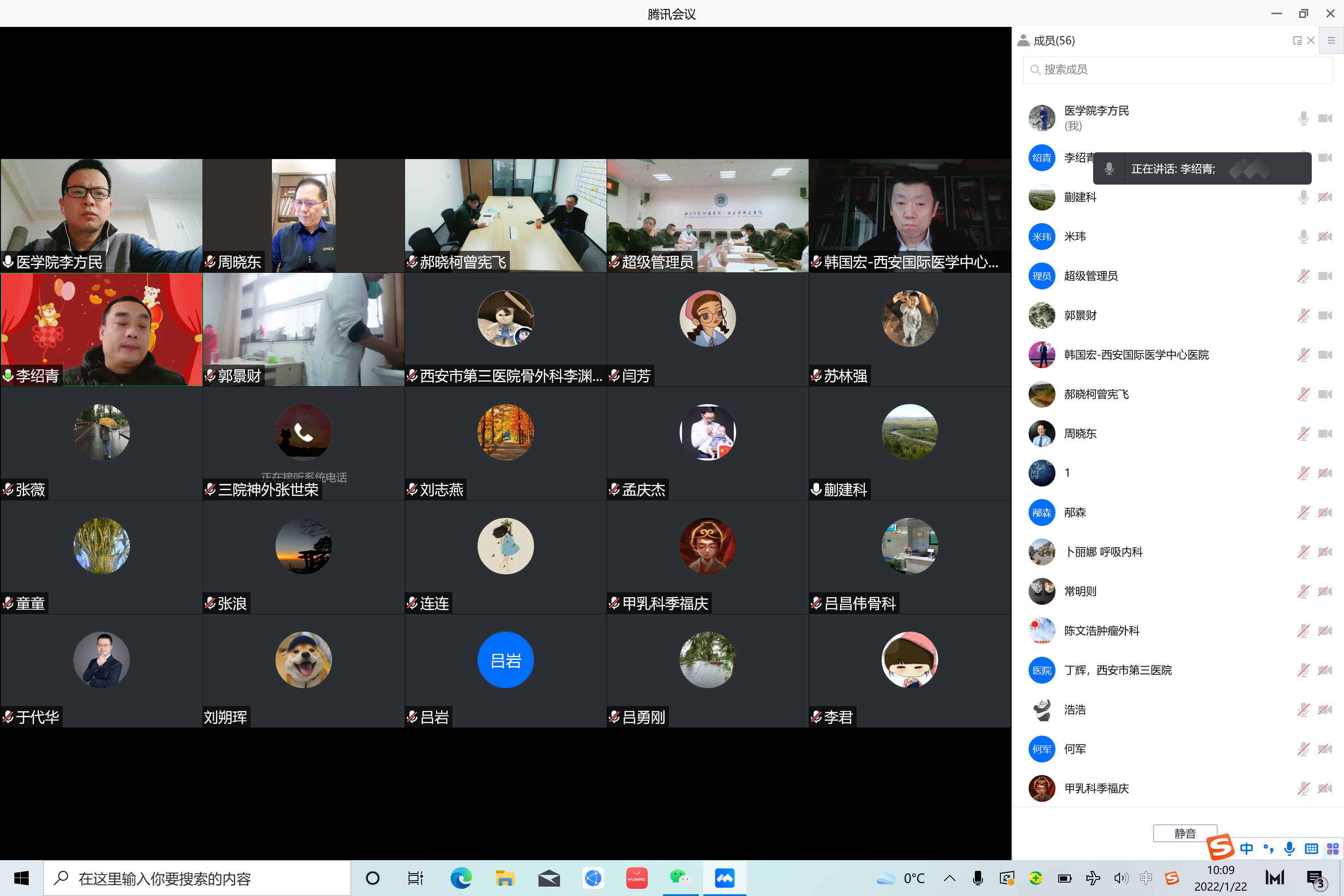
Task: Open Sogou input soft keyboard icon
Action: (x=1311, y=849)
